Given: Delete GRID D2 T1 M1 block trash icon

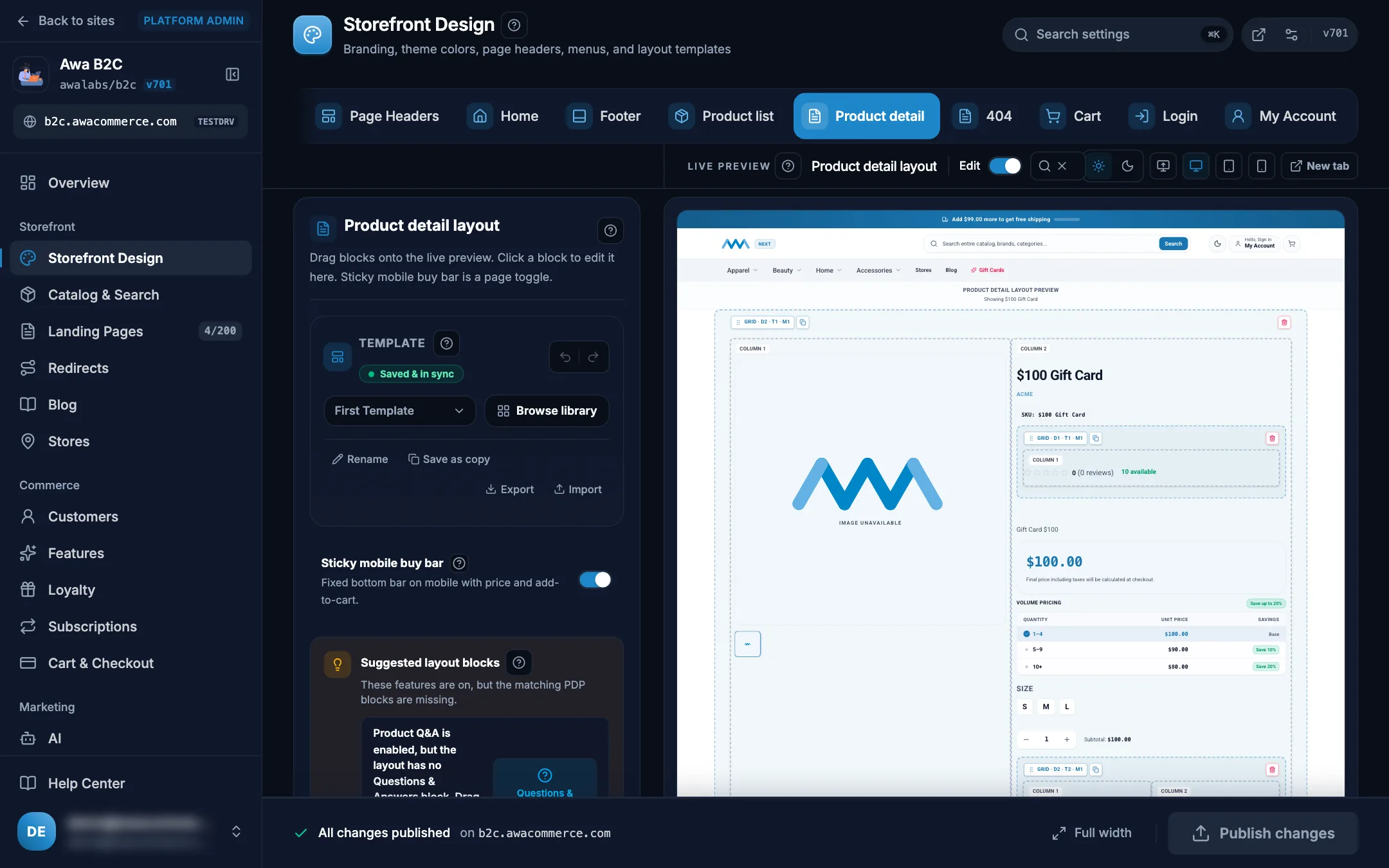Looking at the screenshot, I should tap(1284, 322).
